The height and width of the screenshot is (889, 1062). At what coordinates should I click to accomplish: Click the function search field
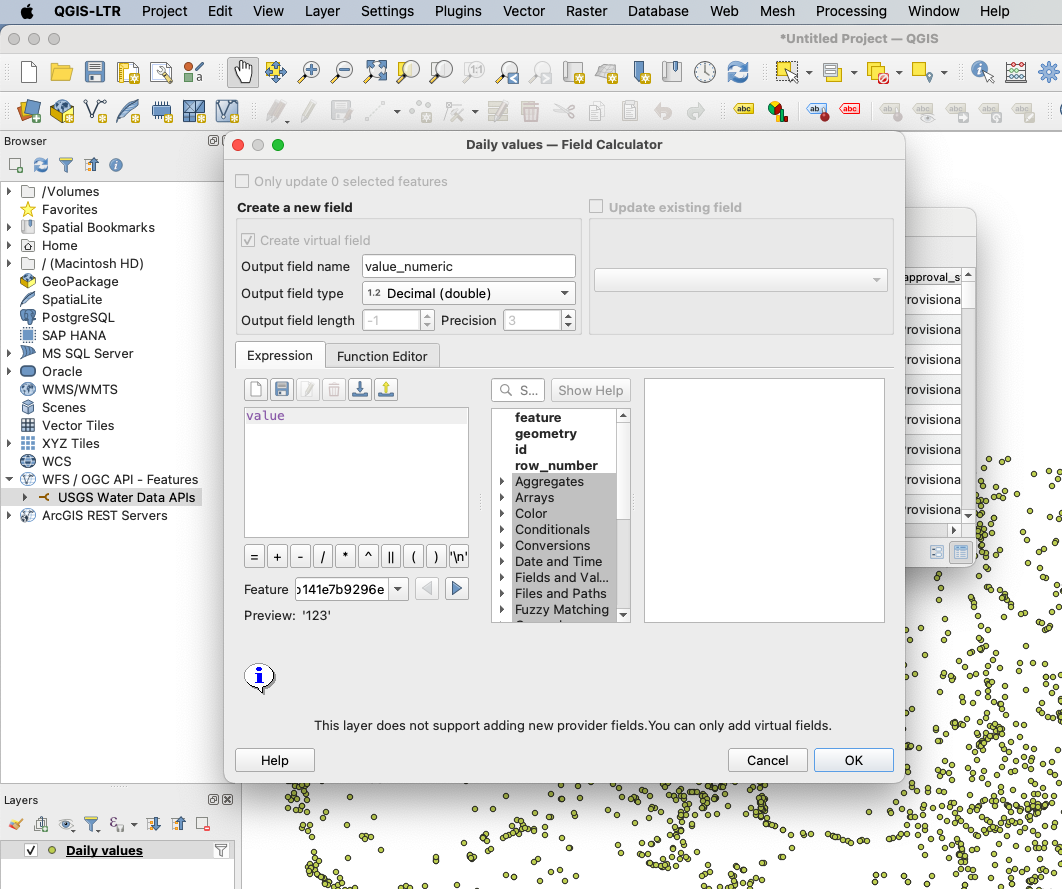click(x=517, y=391)
